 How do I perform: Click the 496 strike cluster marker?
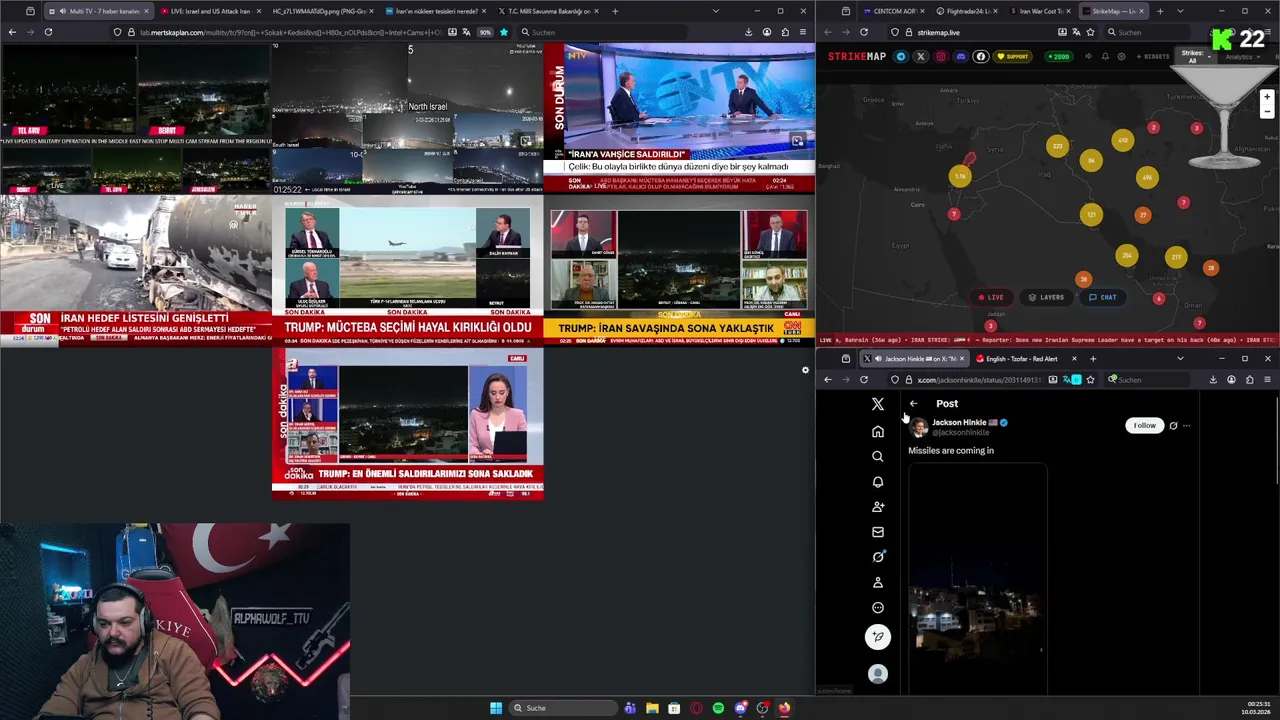pyautogui.click(x=1147, y=177)
